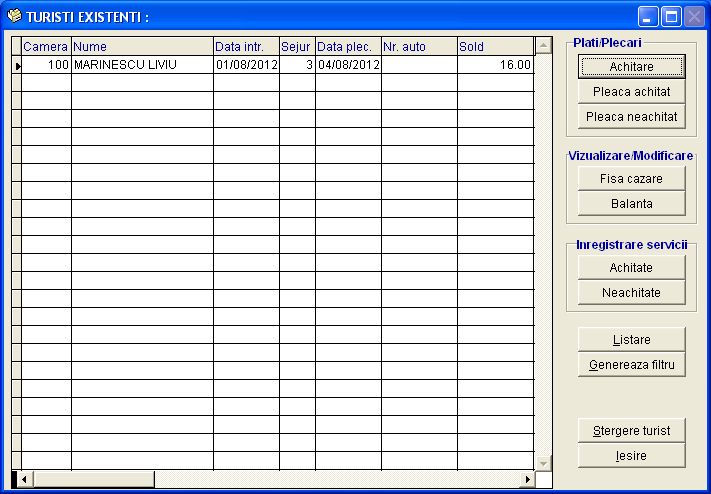Click the Genereaza filtru button
Screen dimensions: 711x494
[x=631, y=364]
